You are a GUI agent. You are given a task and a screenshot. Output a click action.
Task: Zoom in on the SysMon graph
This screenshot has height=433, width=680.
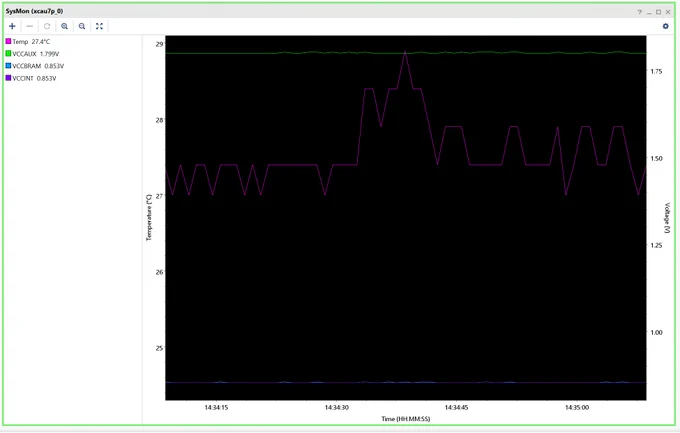(x=64, y=26)
